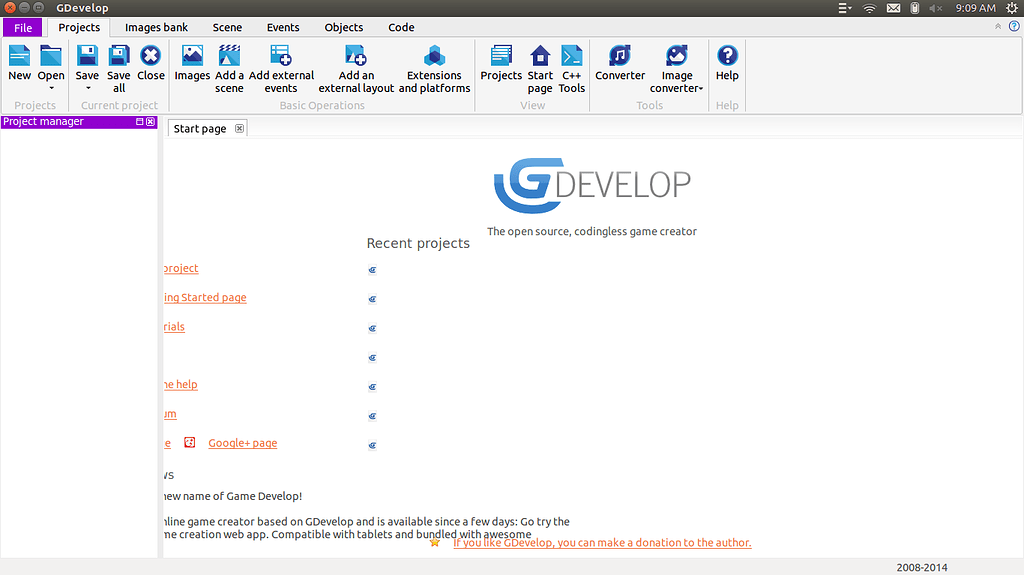Expand the Open button dropdown arrow
This screenshot has height=575, width=1024.
pyautogui.click(x=51, y=88)
